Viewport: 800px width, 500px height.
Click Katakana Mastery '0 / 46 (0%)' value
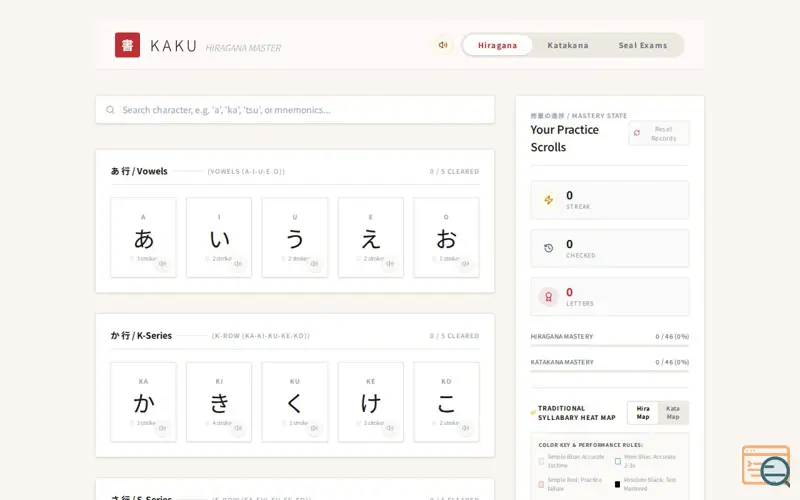pyautogui.click(x=672, y=362)
